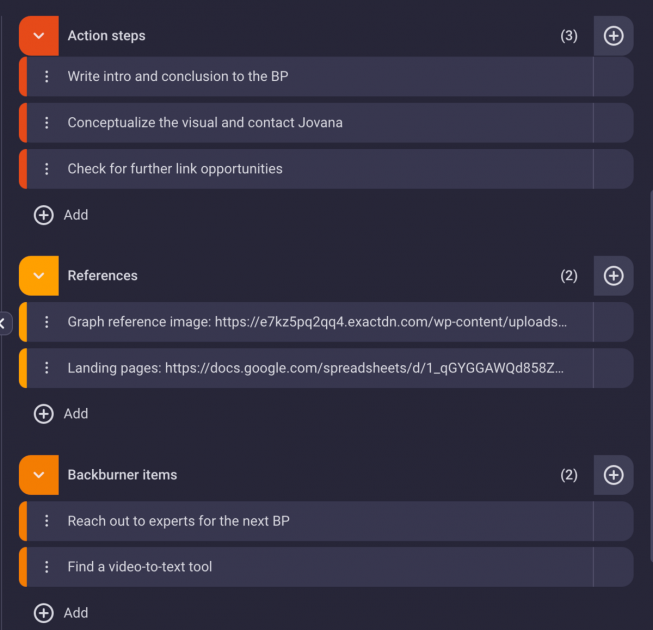
Task: Click Add below the References list
Action: coord(61,414)
